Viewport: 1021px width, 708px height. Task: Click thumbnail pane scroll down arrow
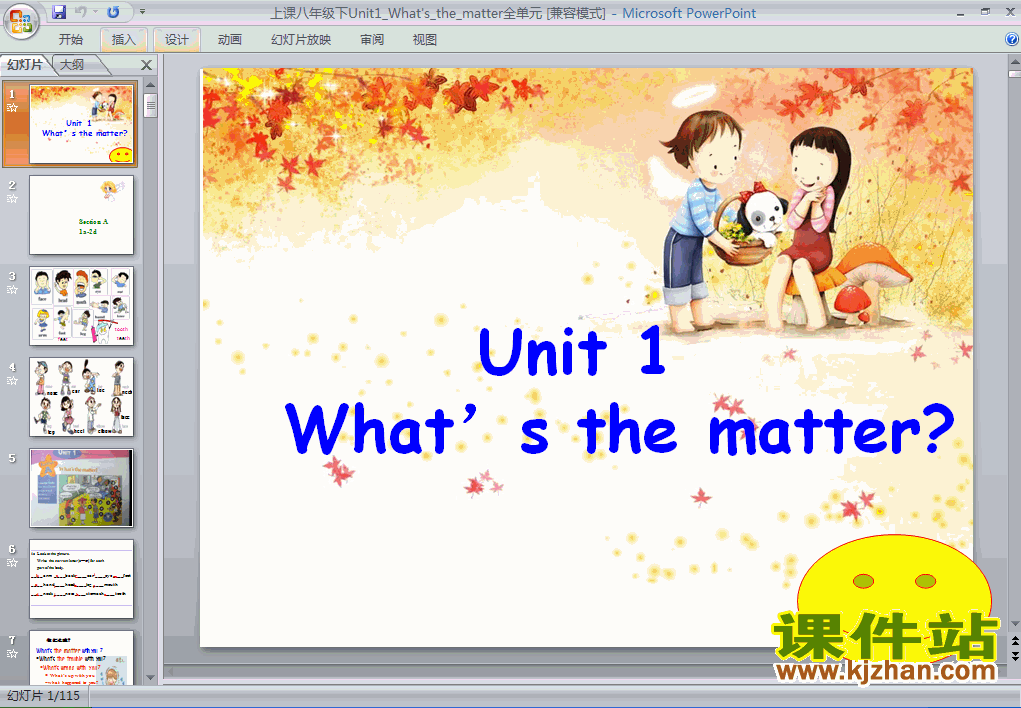click(x=150, y=678)
